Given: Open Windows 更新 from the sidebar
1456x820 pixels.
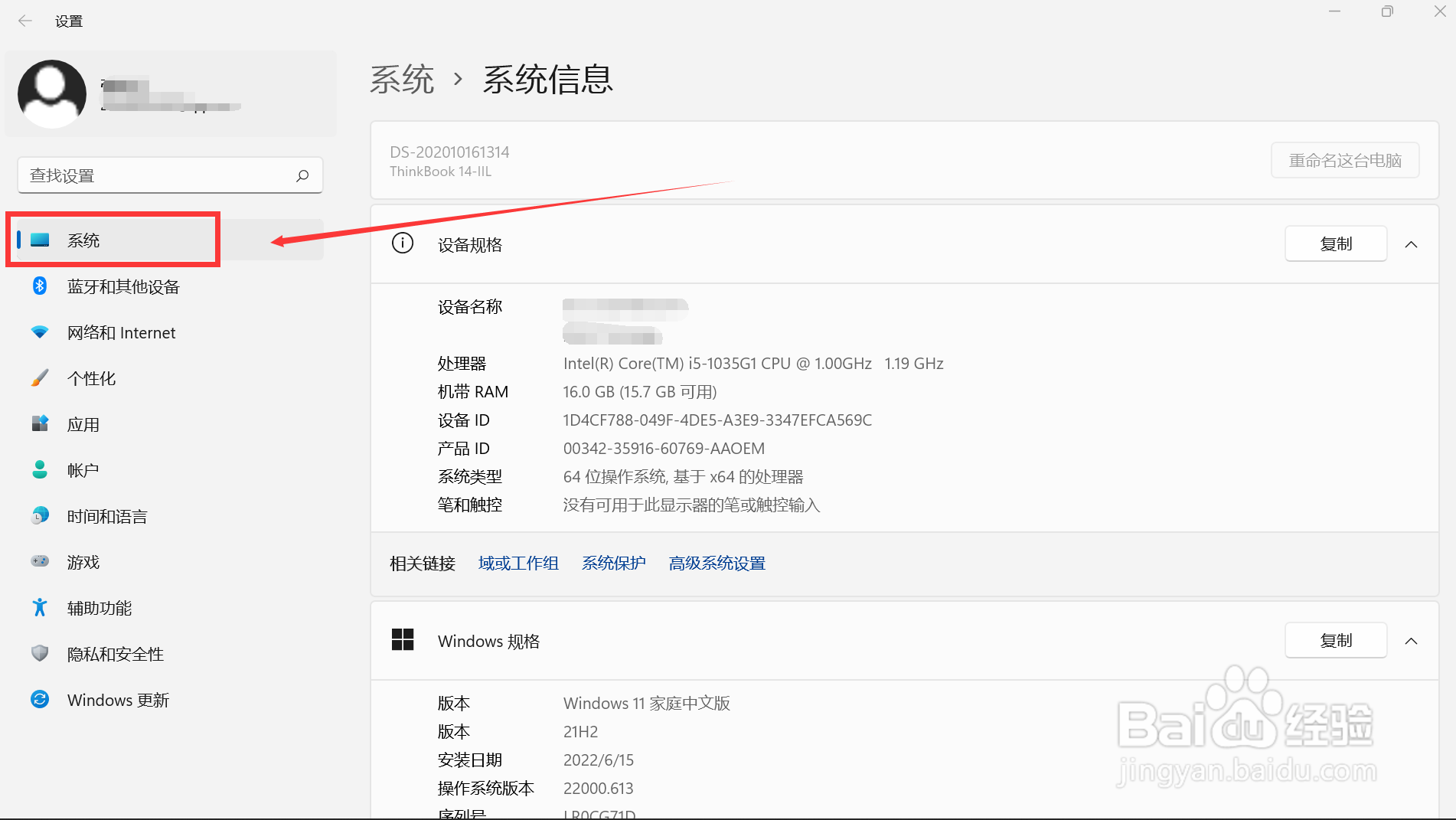Looking at the screenshot, I should click(118, 699).
